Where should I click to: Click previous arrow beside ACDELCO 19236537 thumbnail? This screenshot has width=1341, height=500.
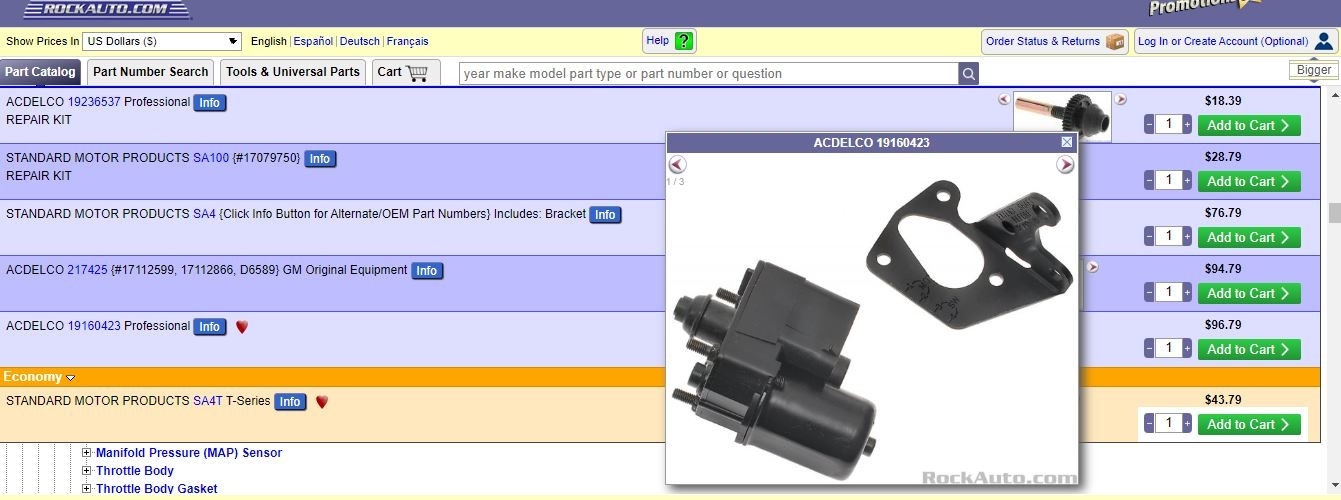coord(1004,99)
